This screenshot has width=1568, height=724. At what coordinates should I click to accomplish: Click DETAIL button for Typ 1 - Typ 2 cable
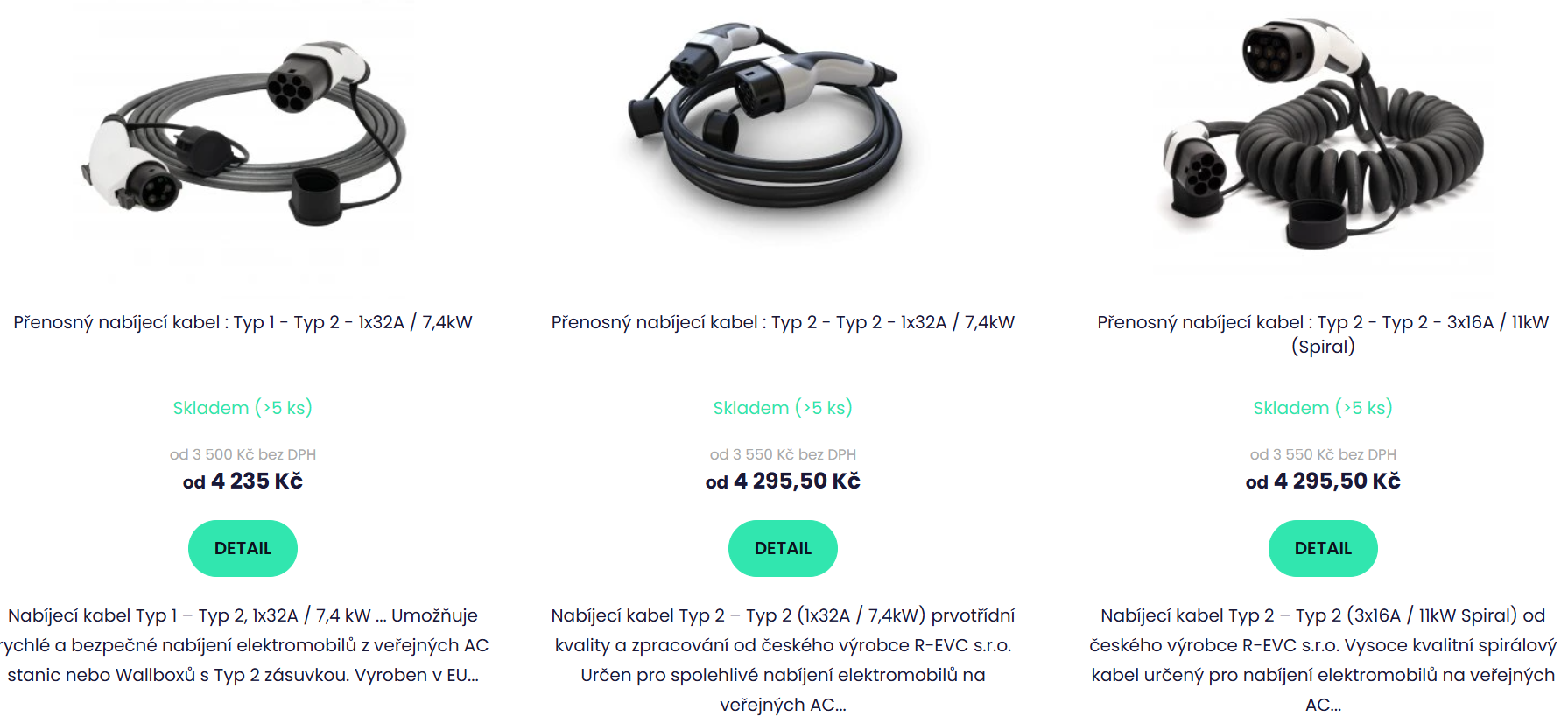click(x=243, y=548)
